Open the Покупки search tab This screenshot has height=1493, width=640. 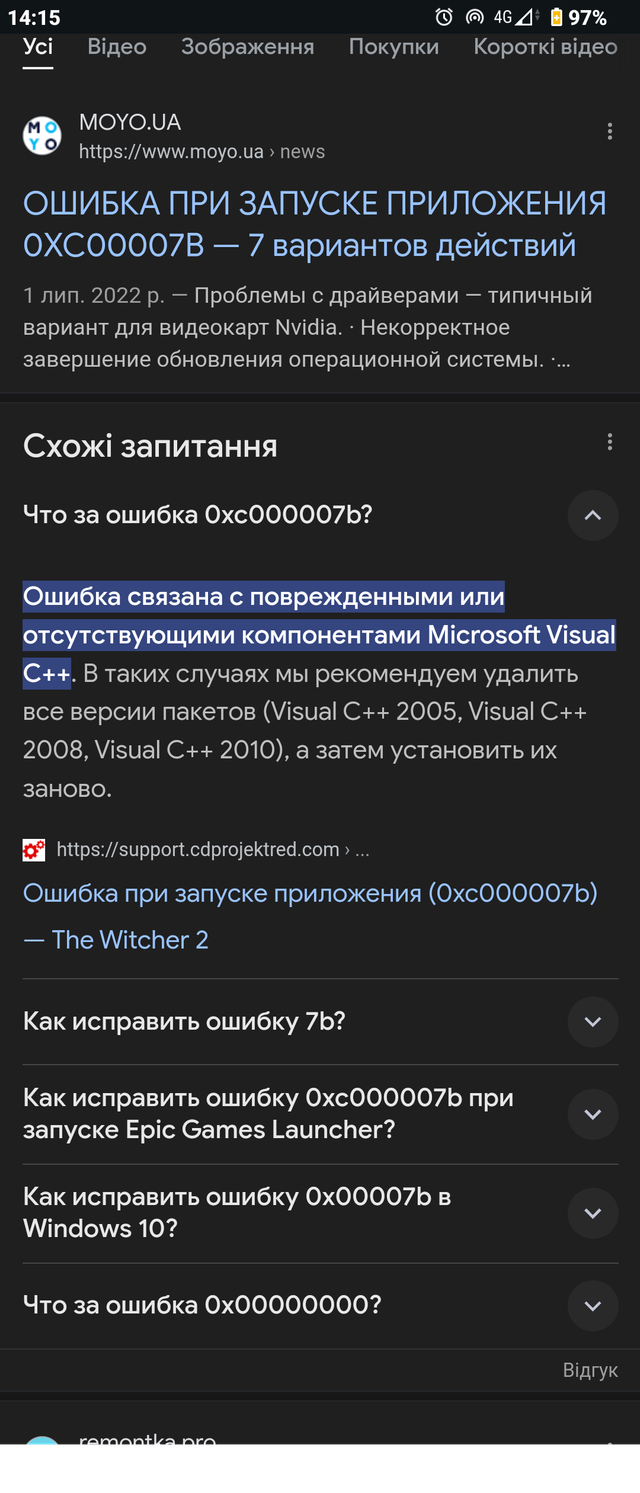(394, 47)
